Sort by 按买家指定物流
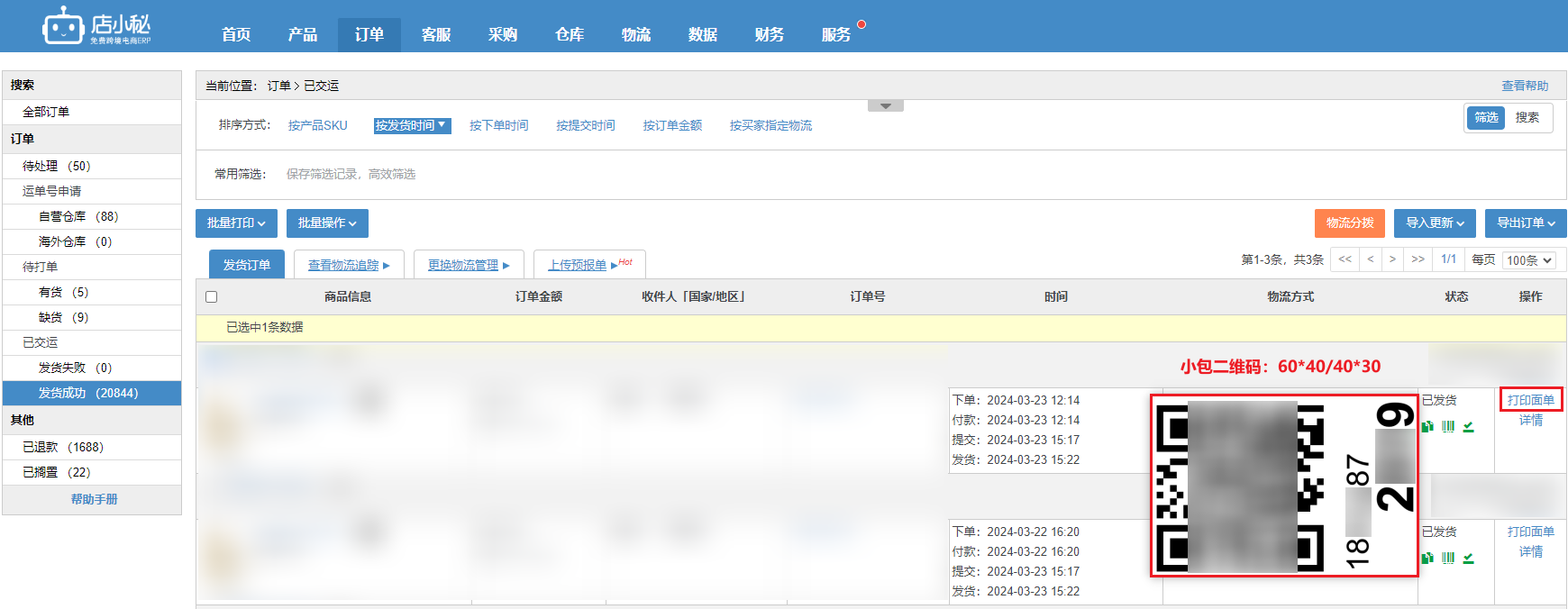 pyautogui.click(x=770, y=125)
